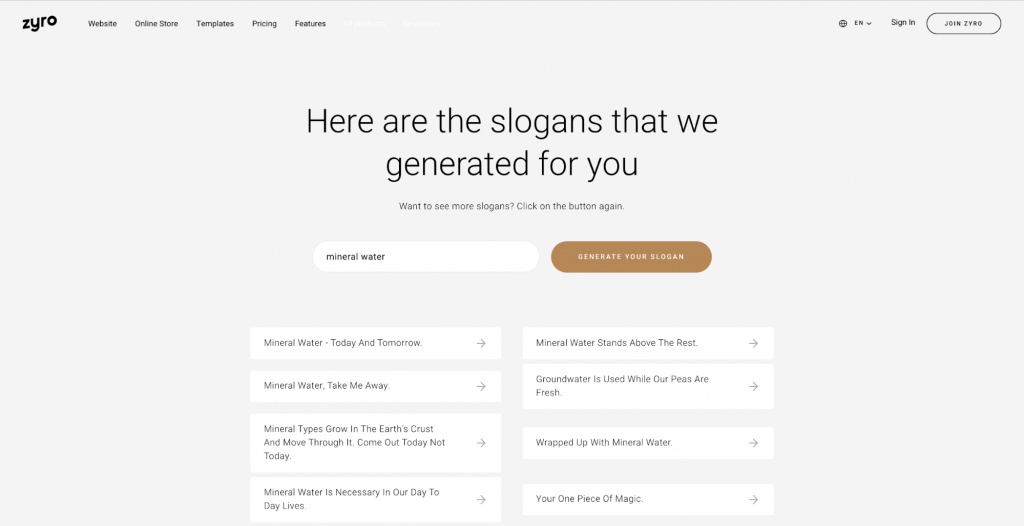
Task: Click arrow beside "Mineral Types Grow" slogan
Action: 481,443
